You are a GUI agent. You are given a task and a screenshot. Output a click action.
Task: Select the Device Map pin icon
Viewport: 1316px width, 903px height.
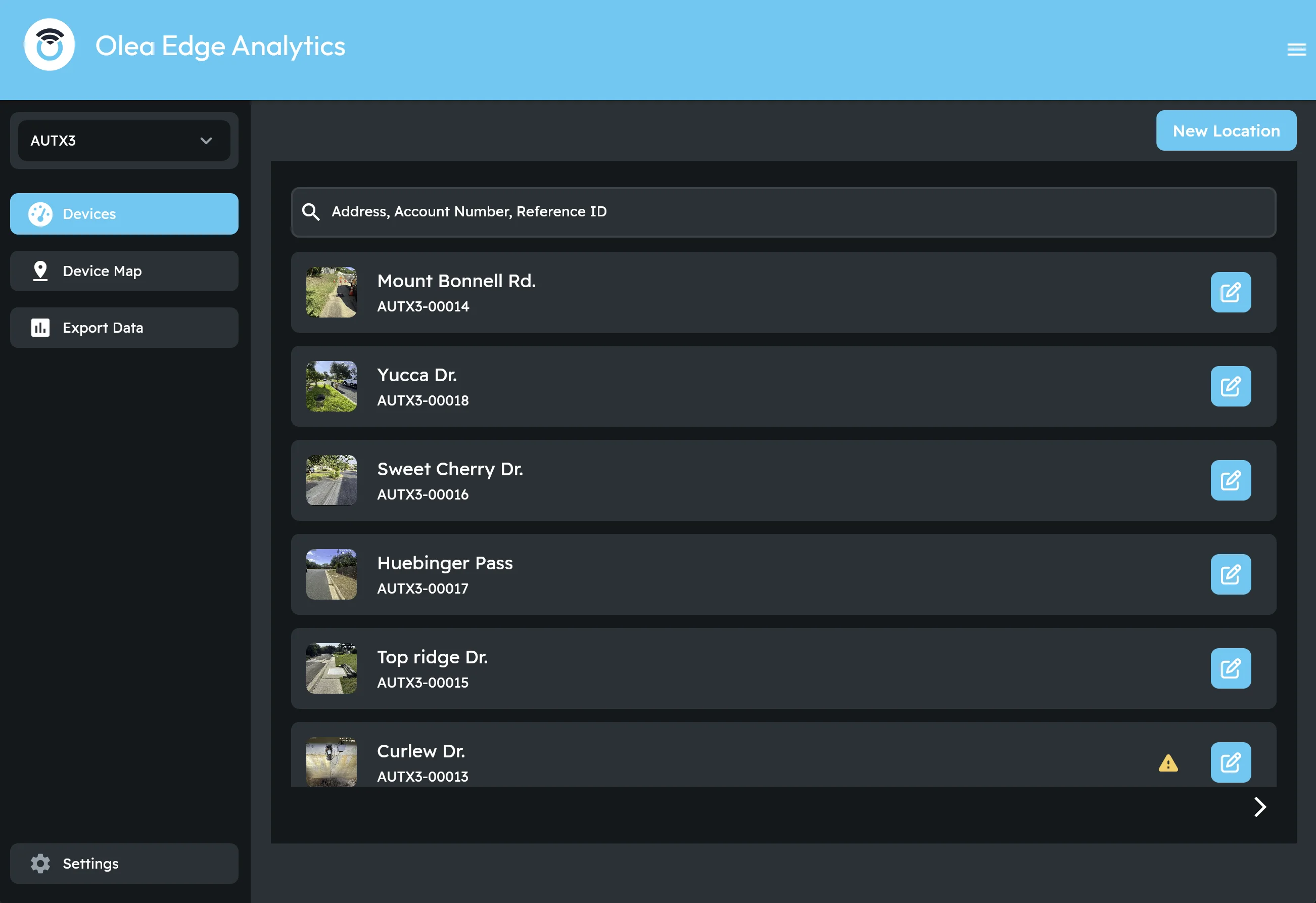click(40, 271)
